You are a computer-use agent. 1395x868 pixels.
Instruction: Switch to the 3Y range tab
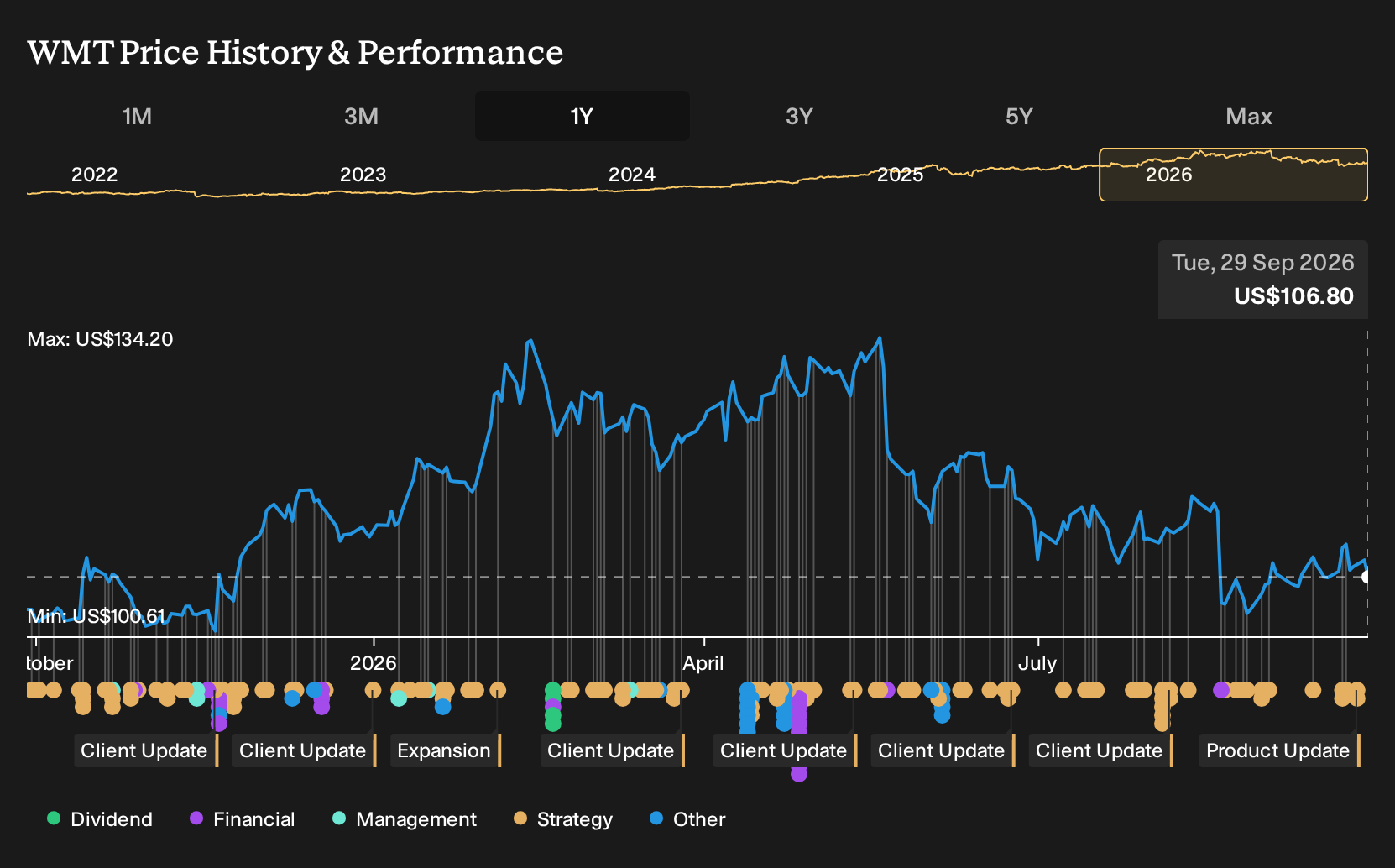pos(799,116)
